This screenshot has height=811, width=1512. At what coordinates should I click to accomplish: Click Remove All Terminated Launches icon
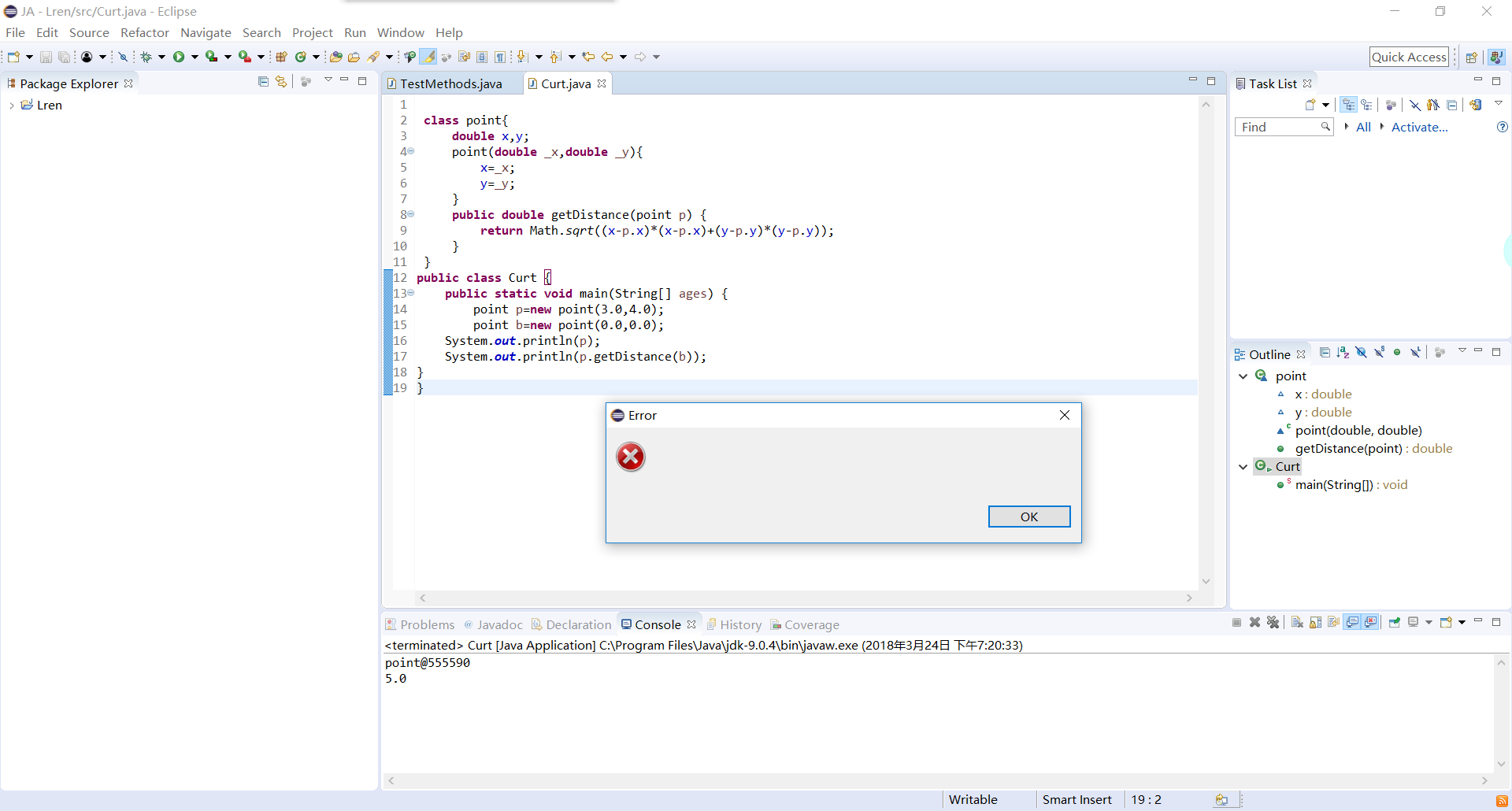[1273, 623]
